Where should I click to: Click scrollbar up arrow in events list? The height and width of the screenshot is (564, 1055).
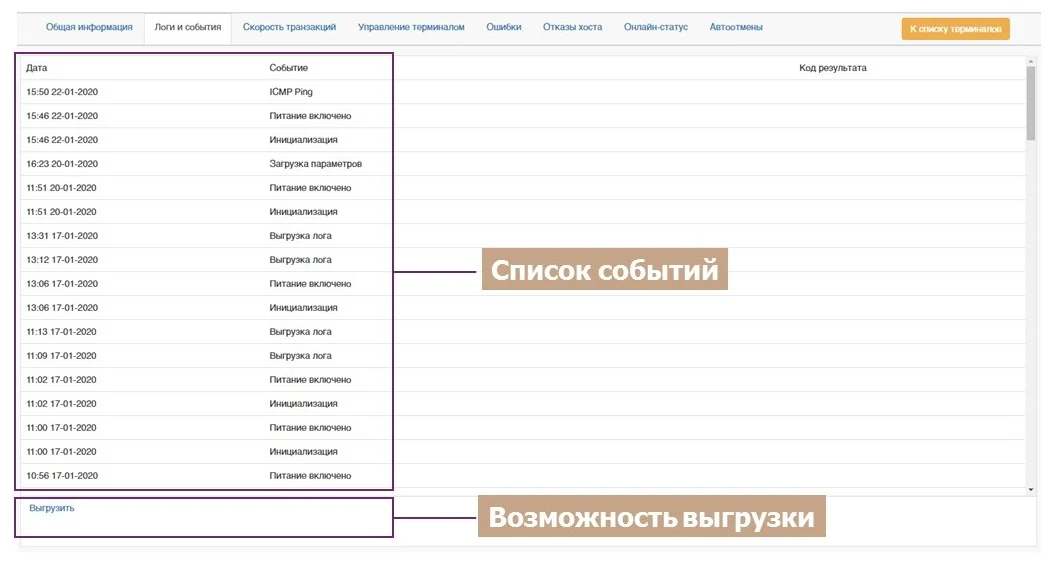[1031, 62]
